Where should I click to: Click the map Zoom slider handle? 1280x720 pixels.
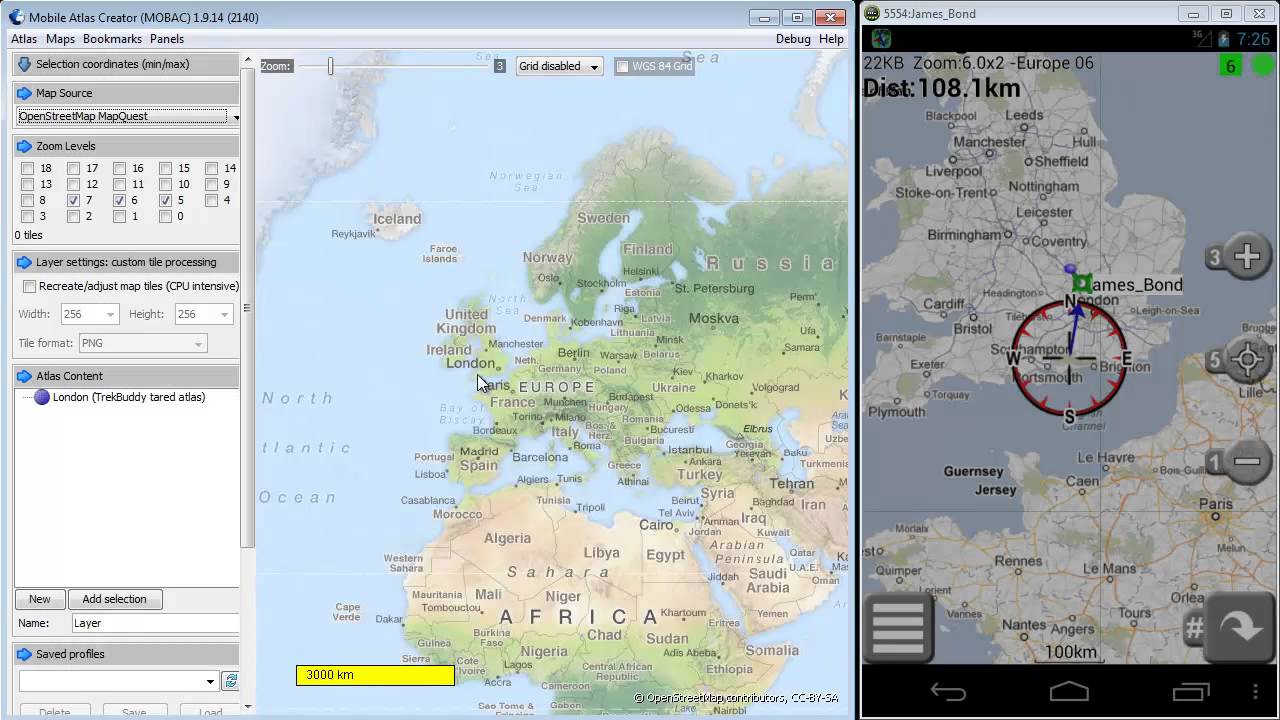pos(330,66)
